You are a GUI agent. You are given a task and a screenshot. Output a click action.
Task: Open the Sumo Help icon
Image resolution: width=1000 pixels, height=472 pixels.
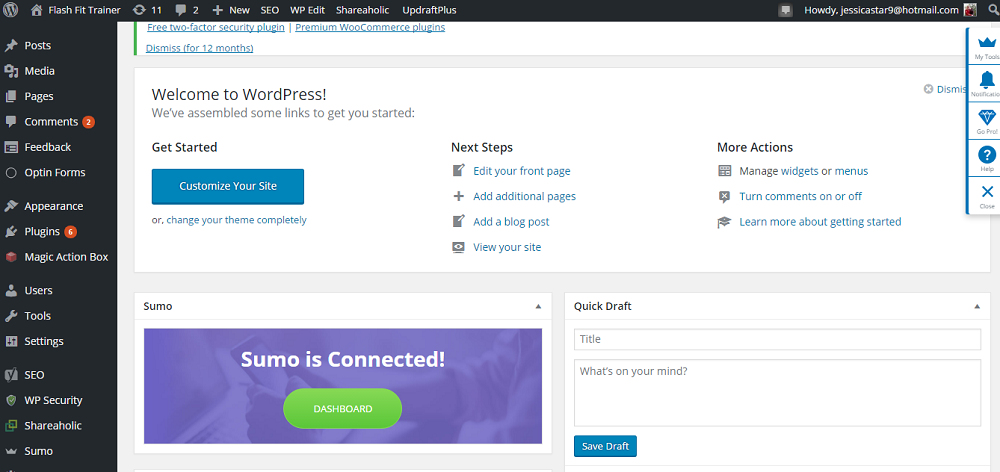click(986, 159)
